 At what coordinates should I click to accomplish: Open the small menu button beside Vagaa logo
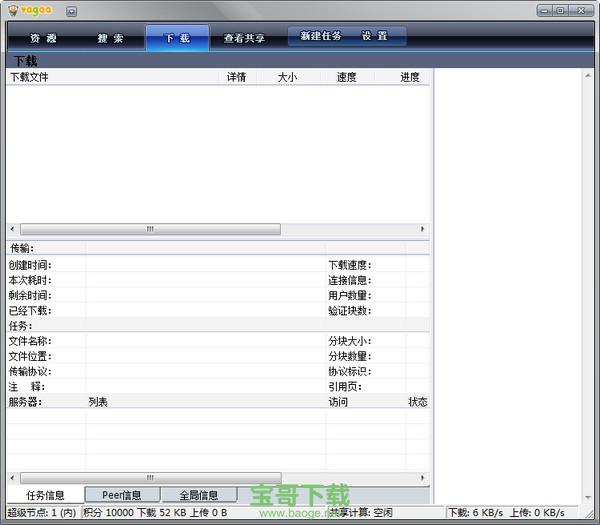pos(72,11)
